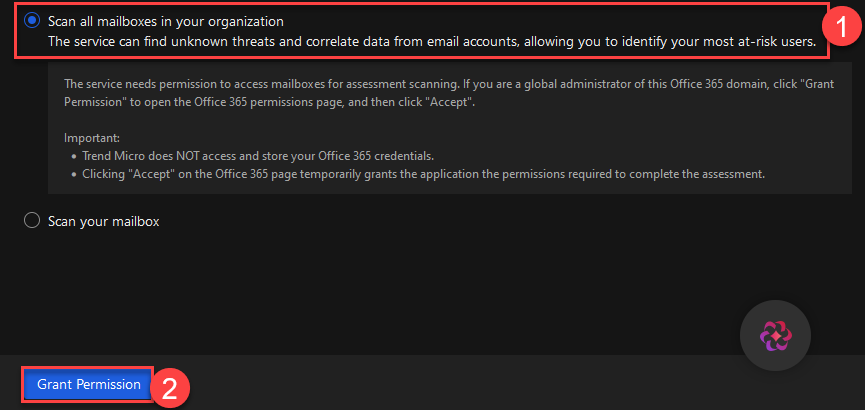This screenshot has width=865, height=410.
Task: Click the 'Scan all mailboxes in your organization' label
Action: tap(165, 22)
